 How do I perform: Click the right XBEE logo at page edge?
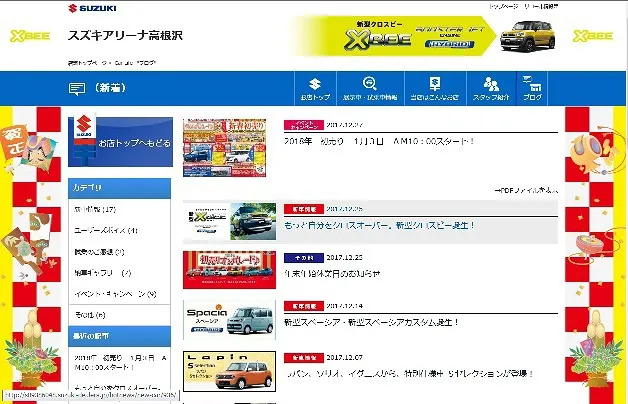pos(593,36)
